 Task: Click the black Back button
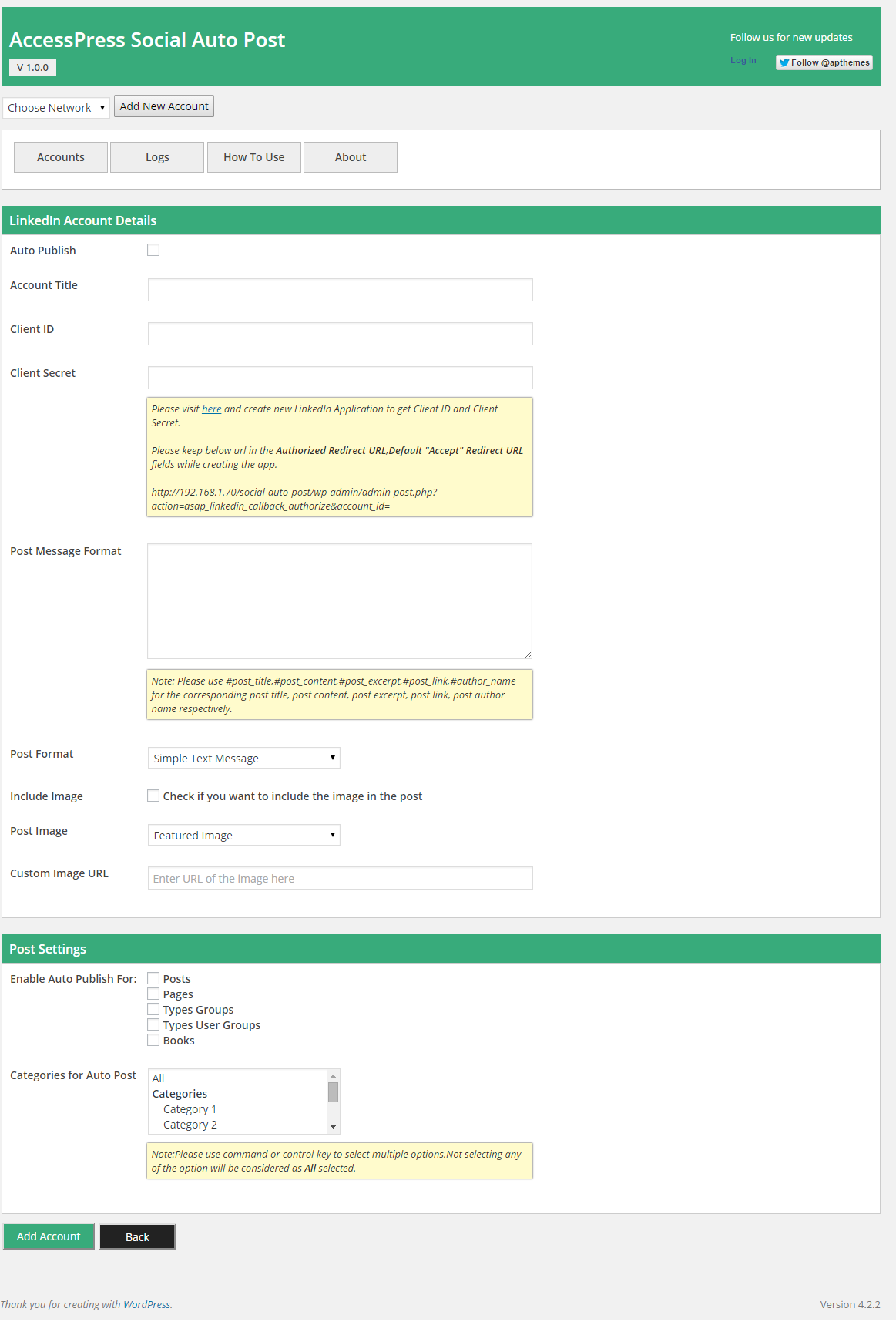137,1236
